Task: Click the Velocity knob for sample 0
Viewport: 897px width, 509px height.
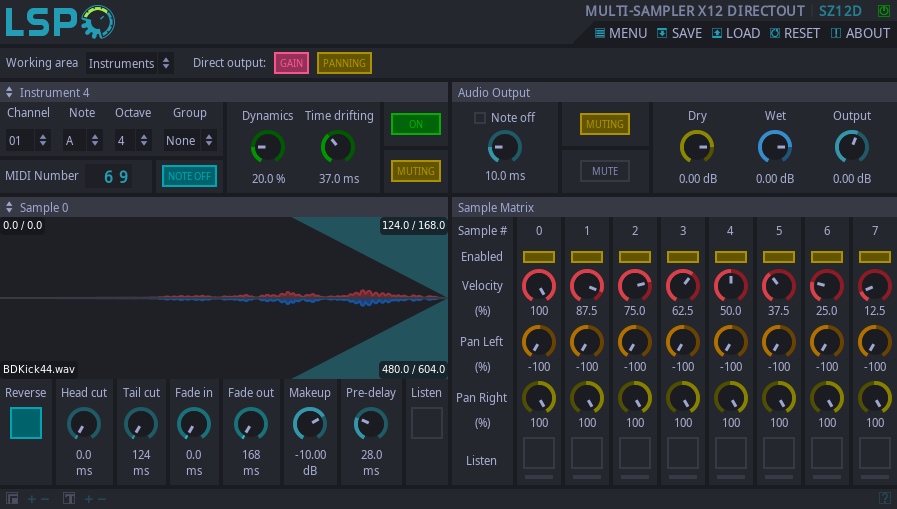Action: click(539, 286)
